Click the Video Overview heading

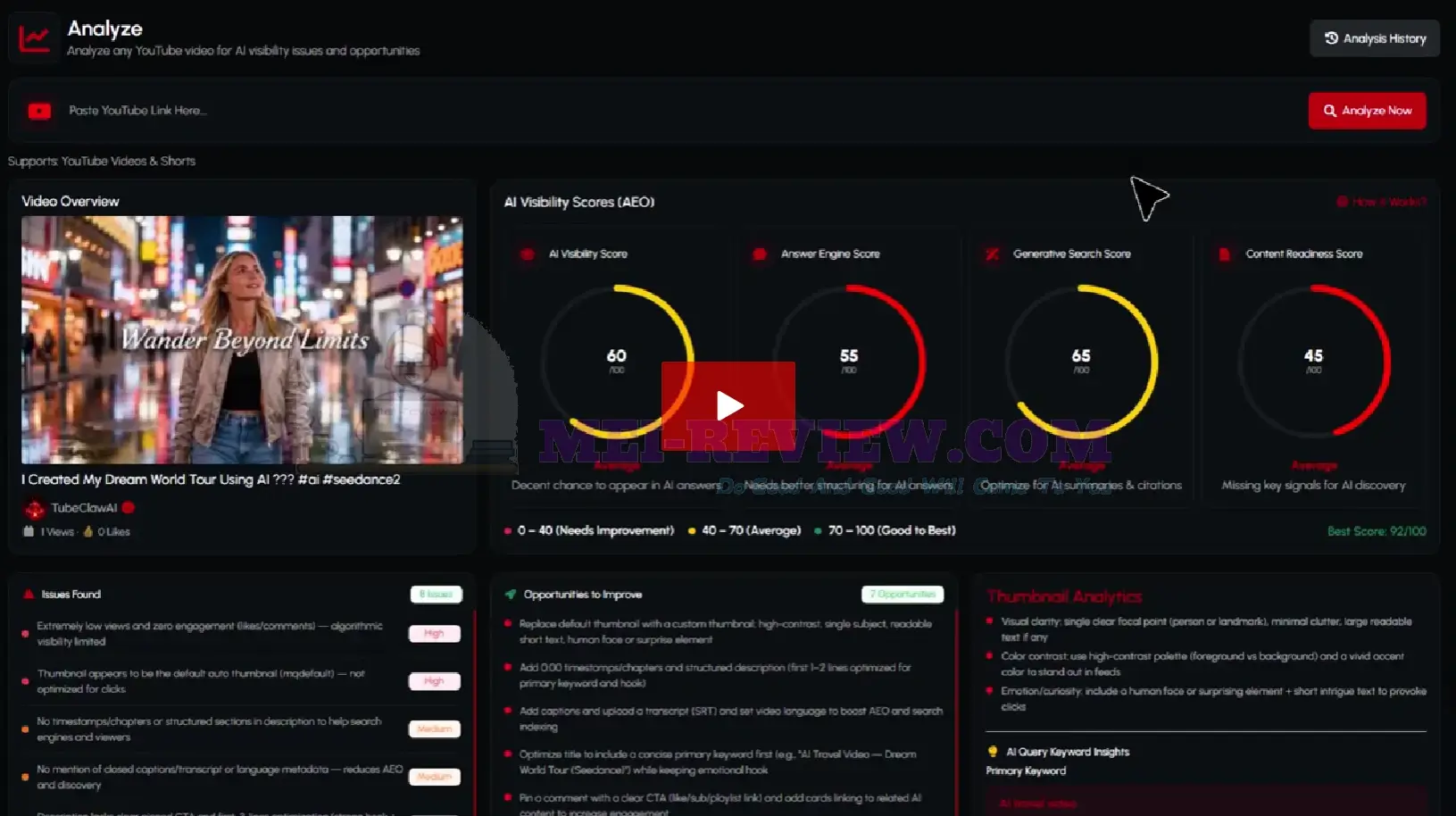point(71,202)
